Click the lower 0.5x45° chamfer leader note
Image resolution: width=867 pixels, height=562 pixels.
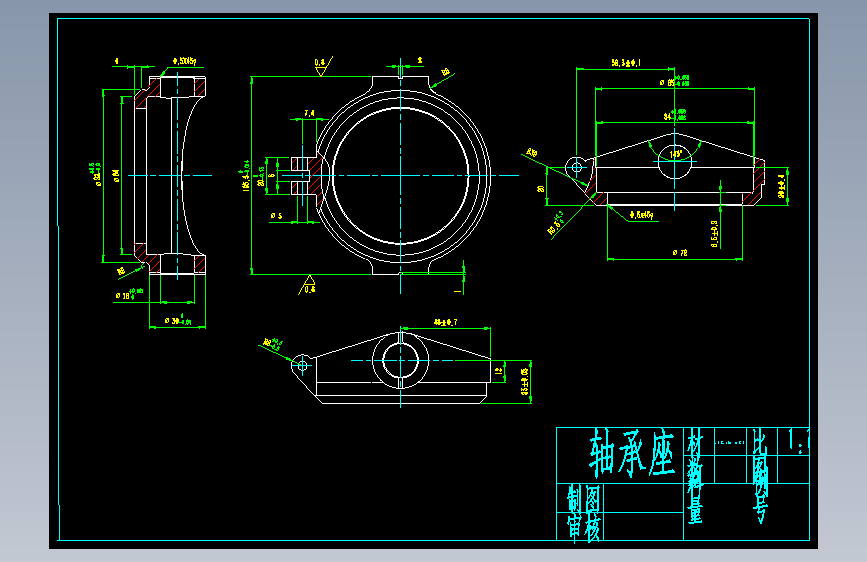pyautogui.click(x=641, y=215)
